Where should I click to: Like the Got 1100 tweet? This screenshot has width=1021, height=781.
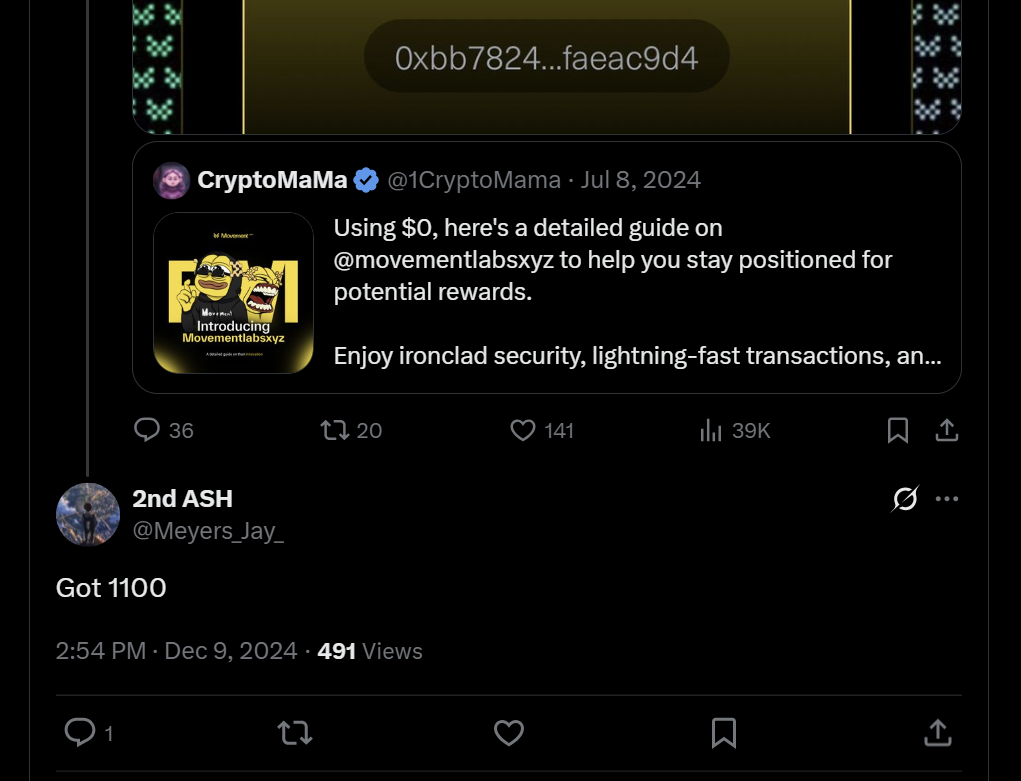point(509,733)
